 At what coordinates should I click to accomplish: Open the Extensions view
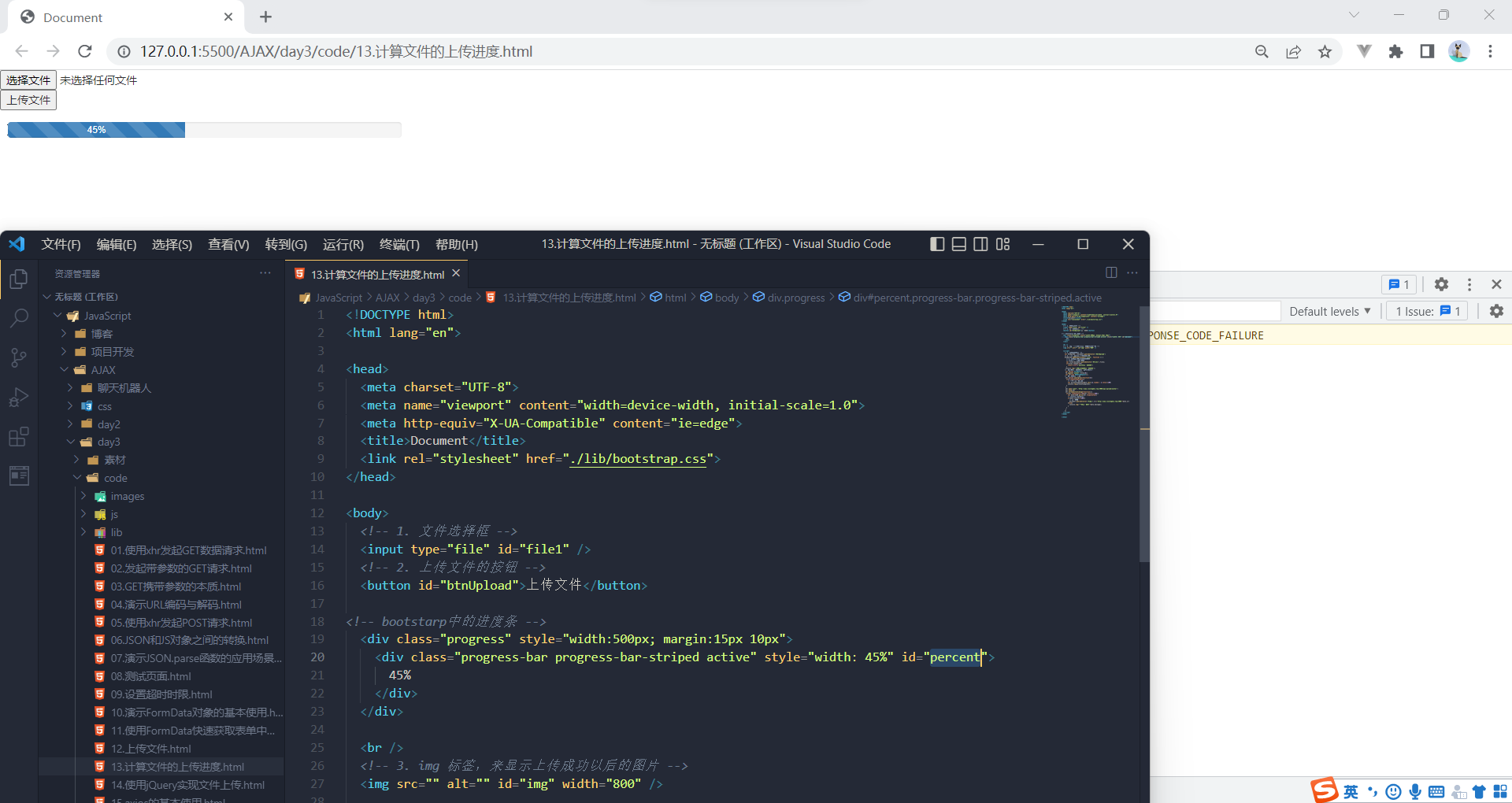[x=18, y=437]
